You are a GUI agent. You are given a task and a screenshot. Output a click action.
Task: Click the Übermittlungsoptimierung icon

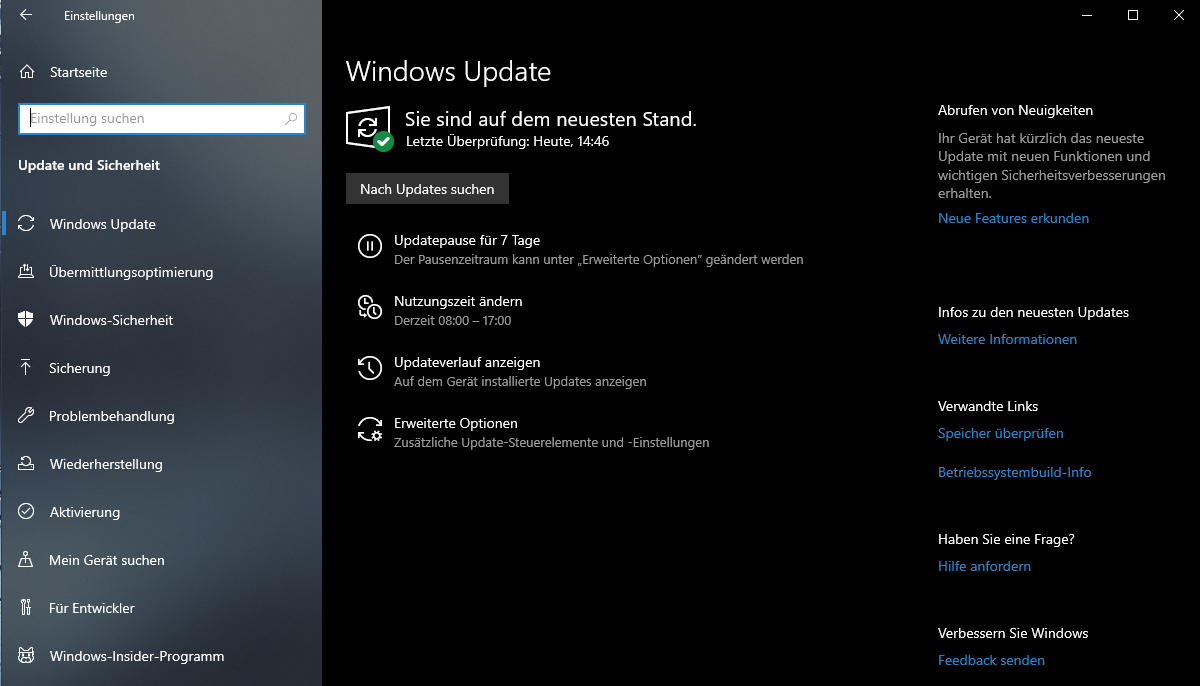coord(27,272)
